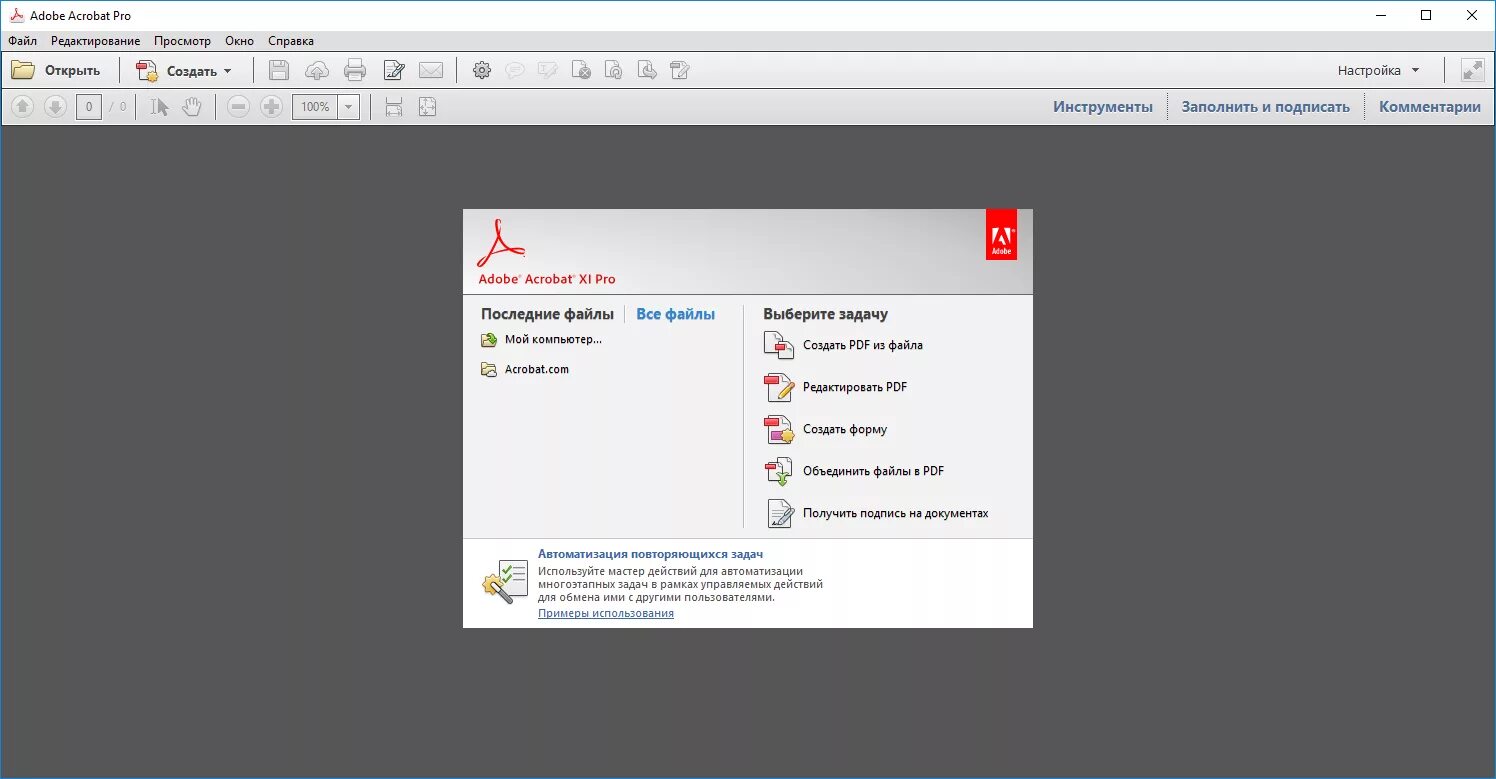Screen dimensions: 1496x779
Task: Click the Мой компьютер folder icon
Action: 489,340
